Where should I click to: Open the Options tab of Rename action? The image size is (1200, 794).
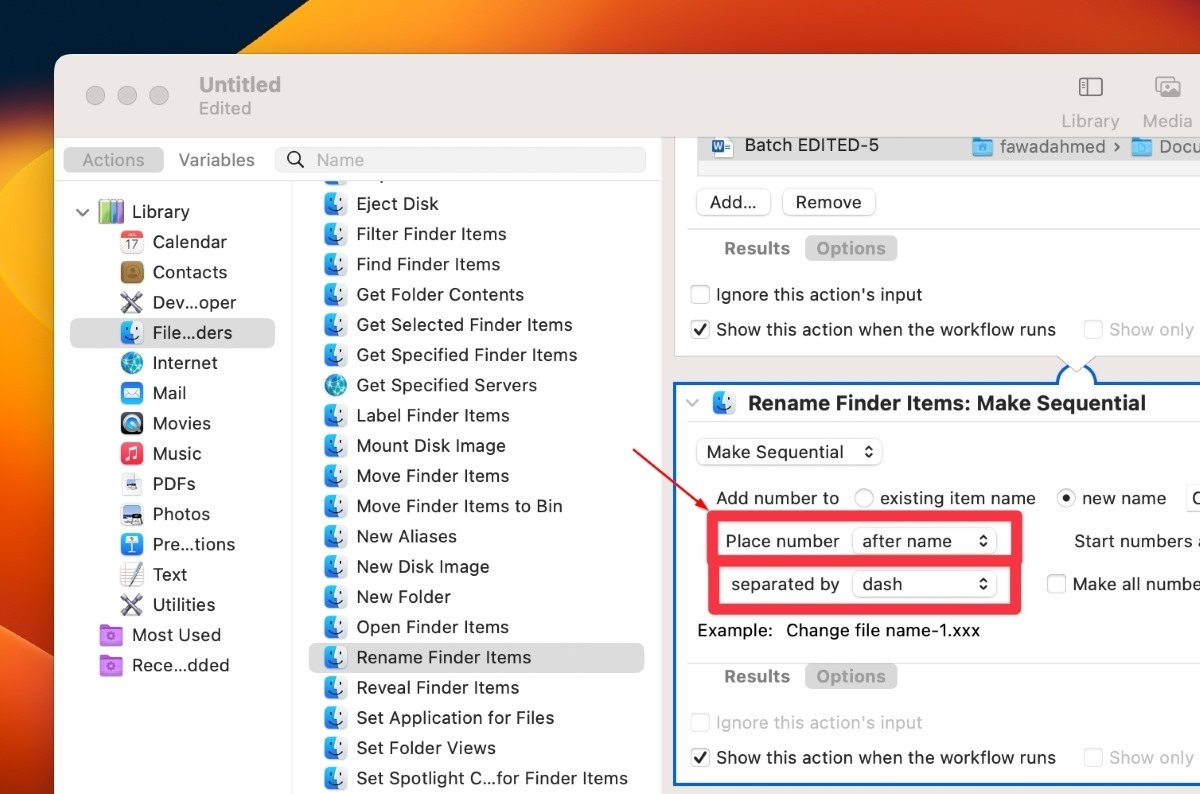tap(851, 676)
